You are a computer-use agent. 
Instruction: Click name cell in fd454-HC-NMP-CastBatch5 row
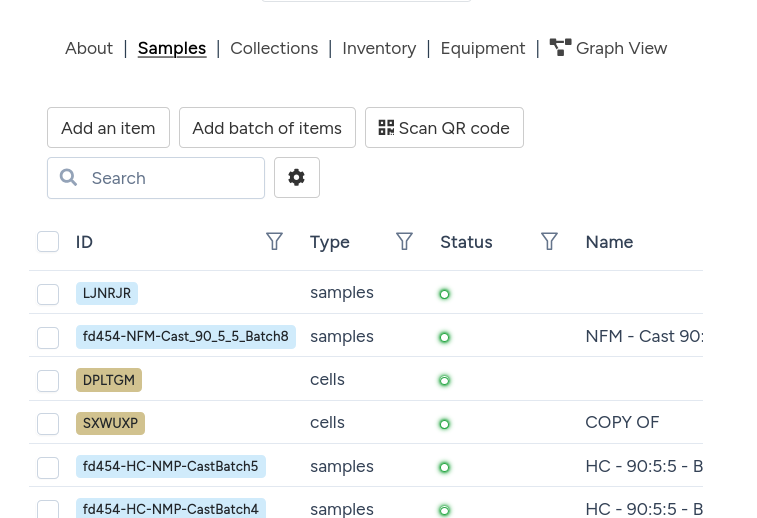[x=644, y=466]
